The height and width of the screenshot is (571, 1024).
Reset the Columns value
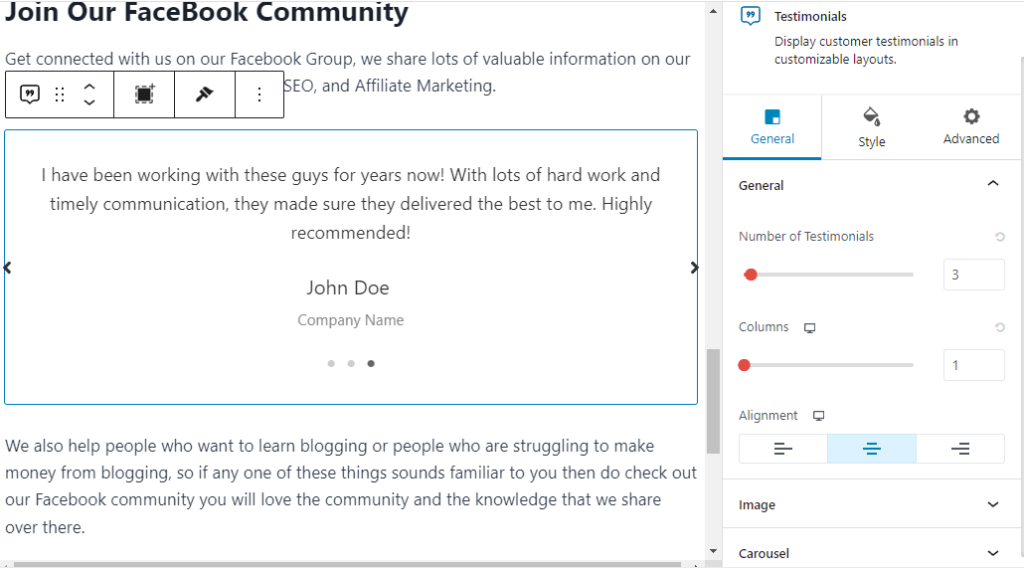(999, 328)
